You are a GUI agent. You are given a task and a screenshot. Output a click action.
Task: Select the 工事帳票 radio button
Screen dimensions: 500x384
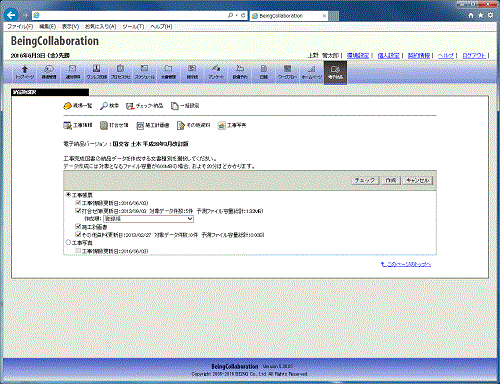[x=68, y=195]
